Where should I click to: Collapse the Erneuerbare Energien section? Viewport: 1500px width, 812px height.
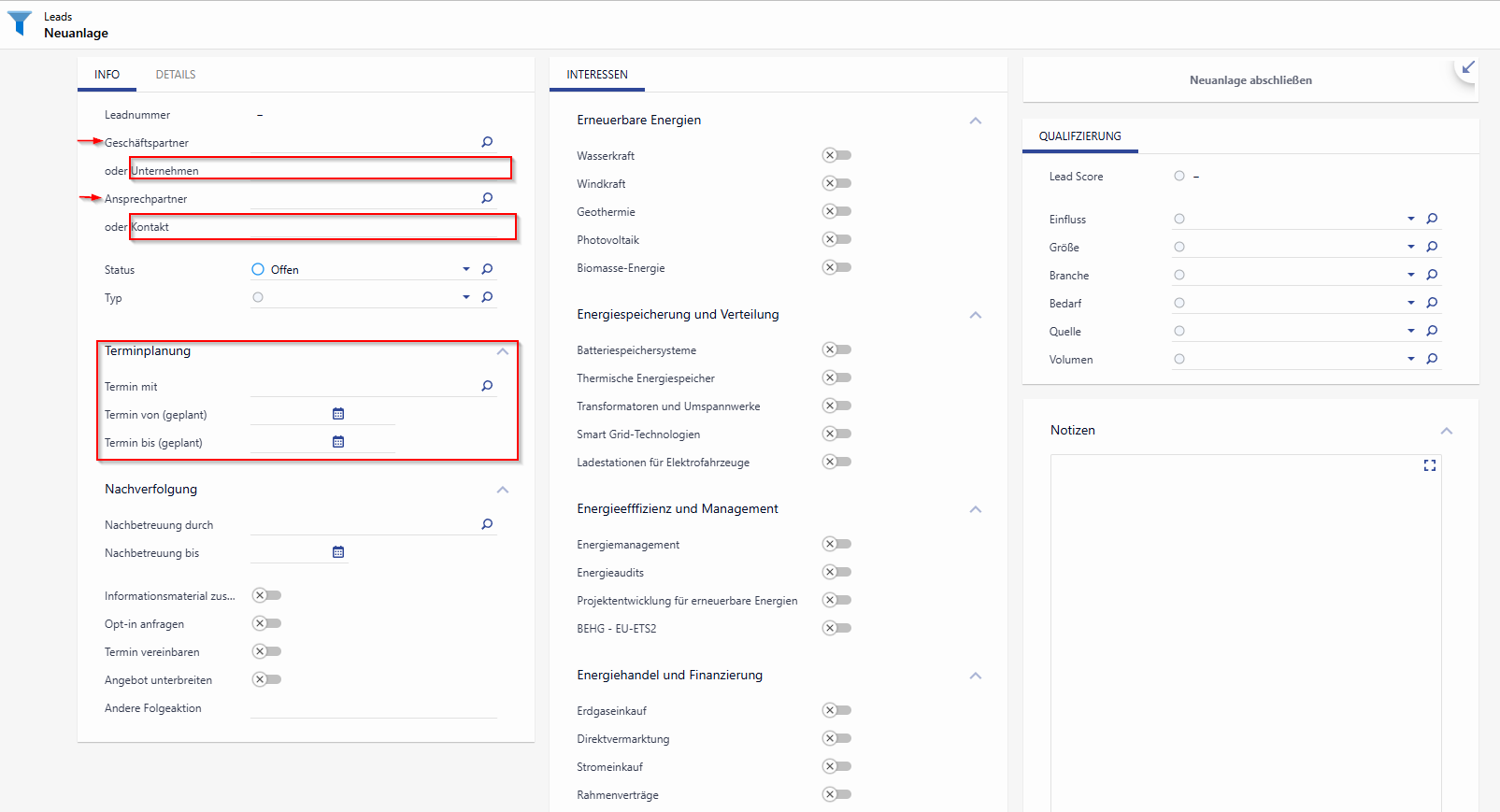(976, 121)
